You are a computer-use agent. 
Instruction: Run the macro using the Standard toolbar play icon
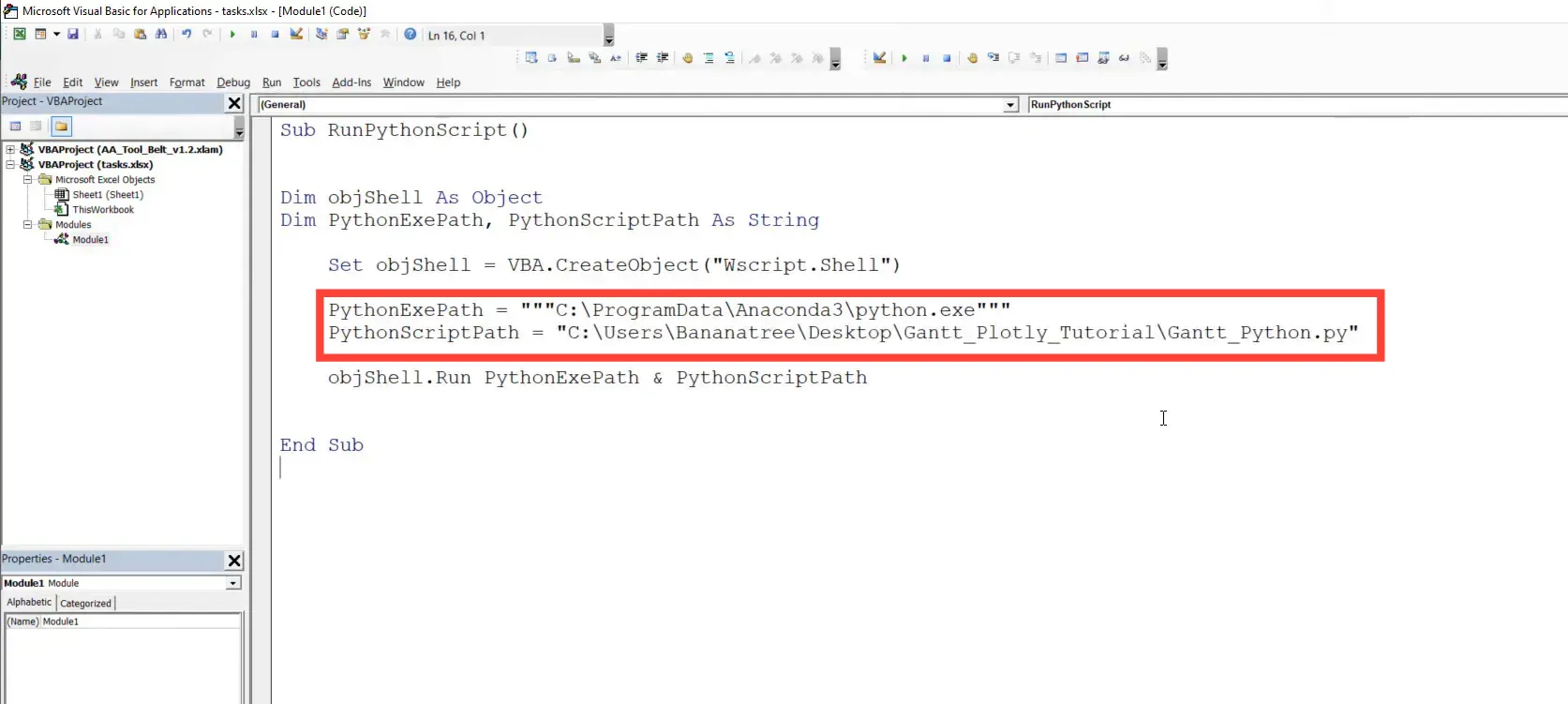(232, 34)
